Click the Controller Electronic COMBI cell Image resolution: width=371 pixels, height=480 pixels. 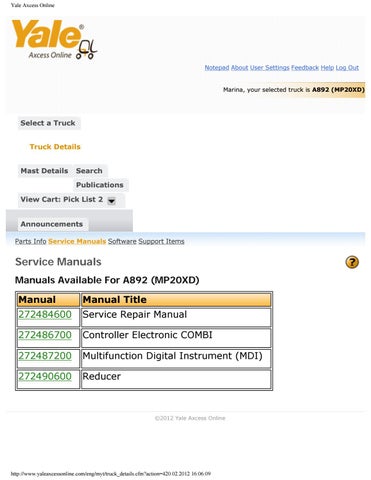pos(176,338)
